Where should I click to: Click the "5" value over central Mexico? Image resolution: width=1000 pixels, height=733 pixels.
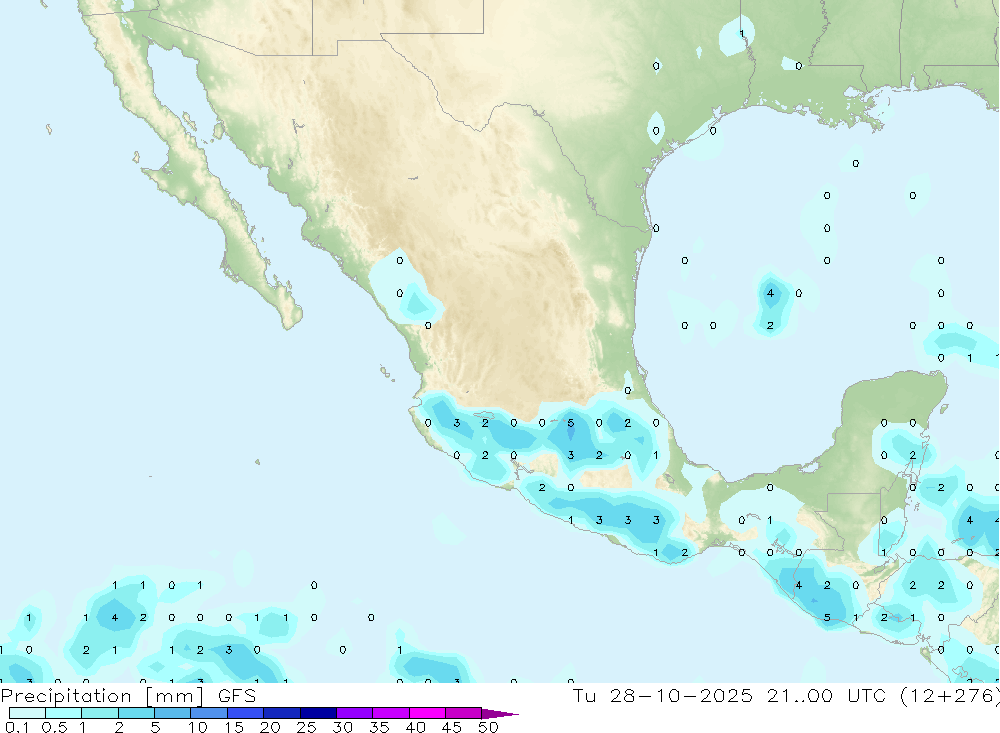tap(571, 423)
